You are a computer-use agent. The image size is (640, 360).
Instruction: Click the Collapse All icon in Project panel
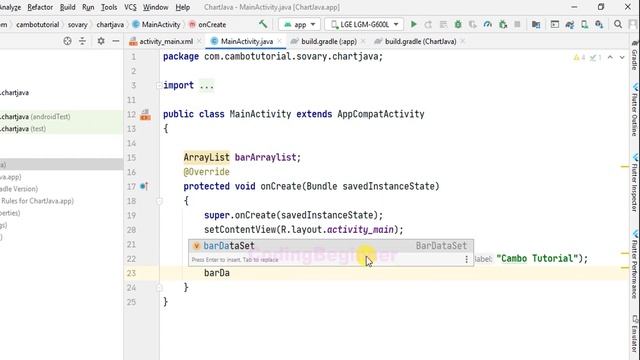(82, 41)
